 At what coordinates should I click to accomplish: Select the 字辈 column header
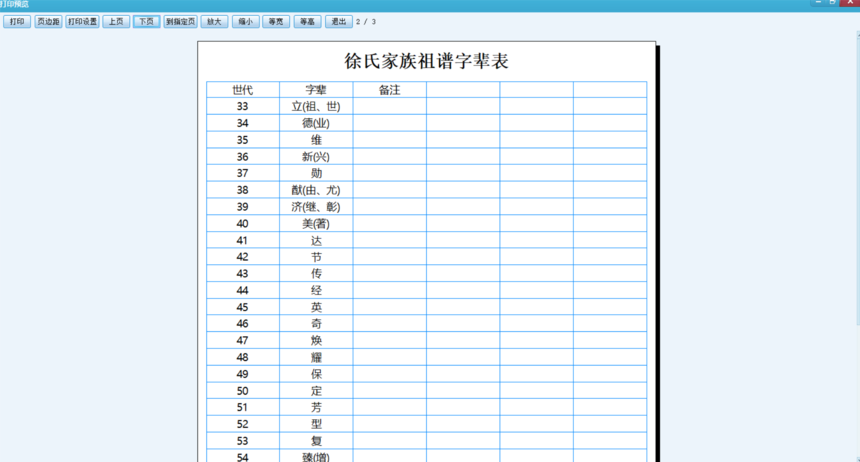pos(316,90)
